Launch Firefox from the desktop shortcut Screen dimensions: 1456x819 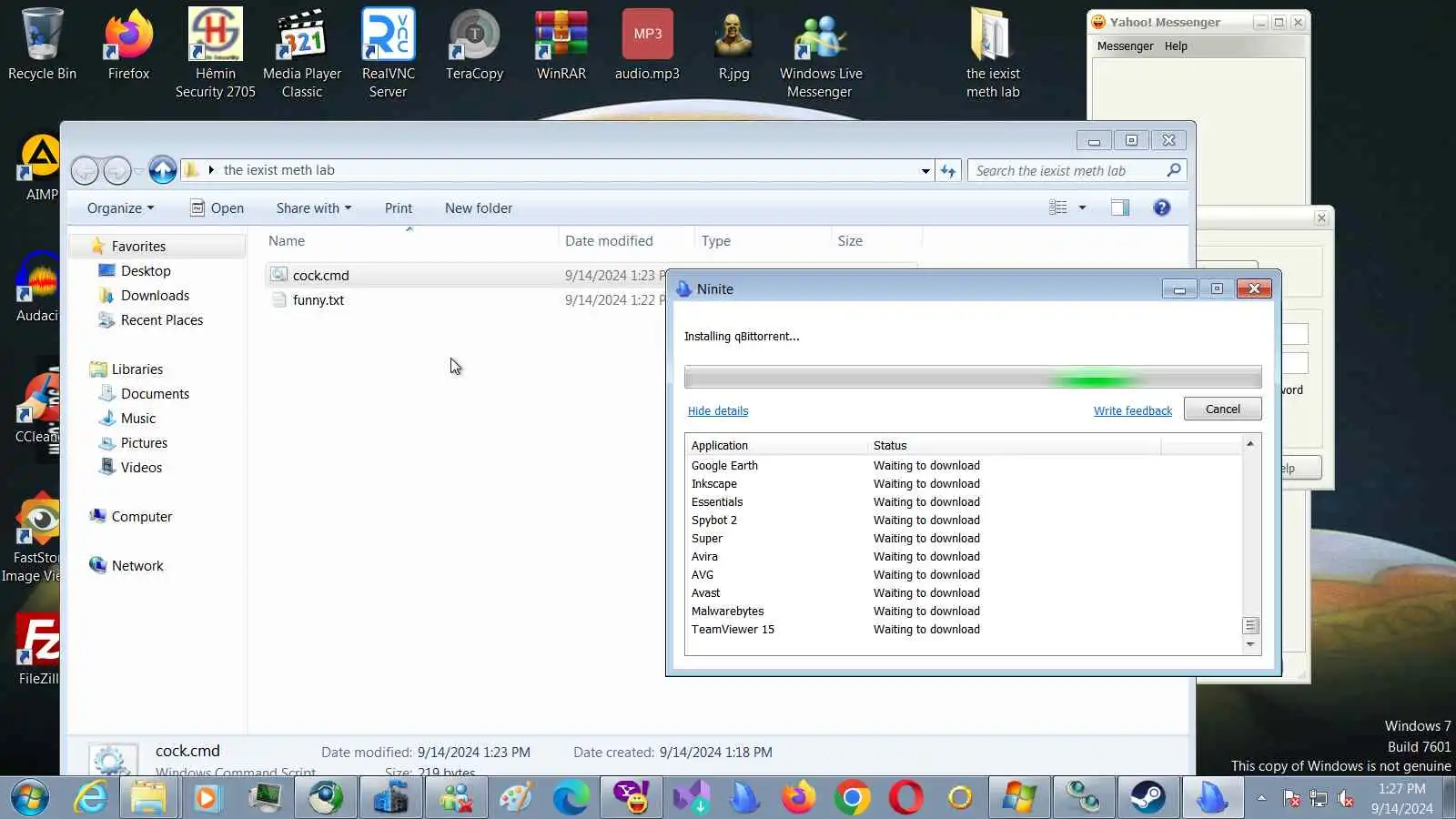point(128,44)
